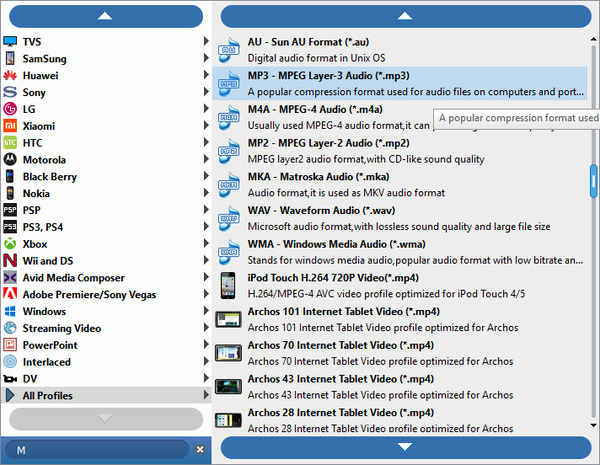This screenshot has width=600, height=465.
Task: Expand the Windows submenu arrow
Action: [206, 310]
